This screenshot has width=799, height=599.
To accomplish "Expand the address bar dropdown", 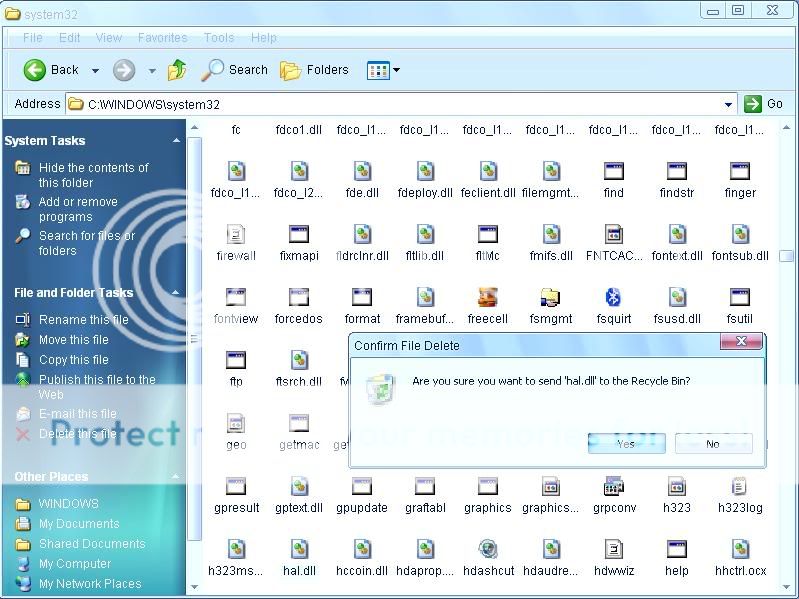I will (728, 104).
